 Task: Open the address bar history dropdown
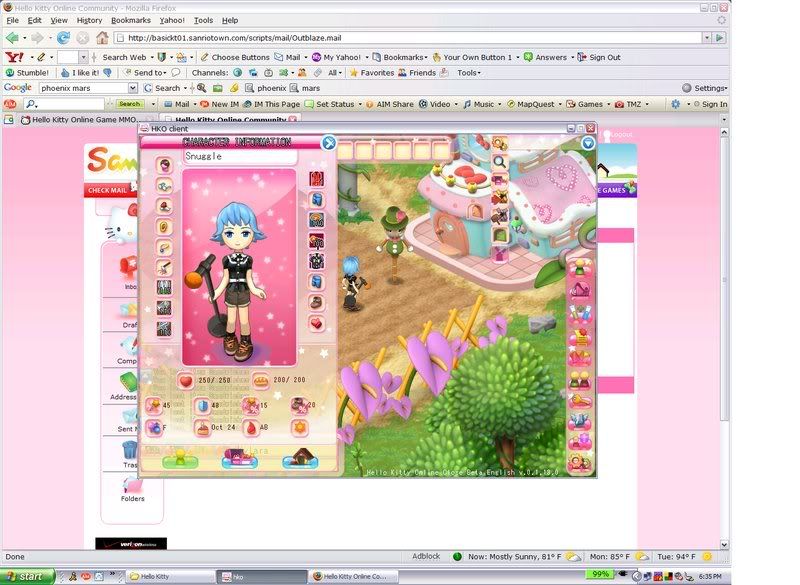click(707, 38)
